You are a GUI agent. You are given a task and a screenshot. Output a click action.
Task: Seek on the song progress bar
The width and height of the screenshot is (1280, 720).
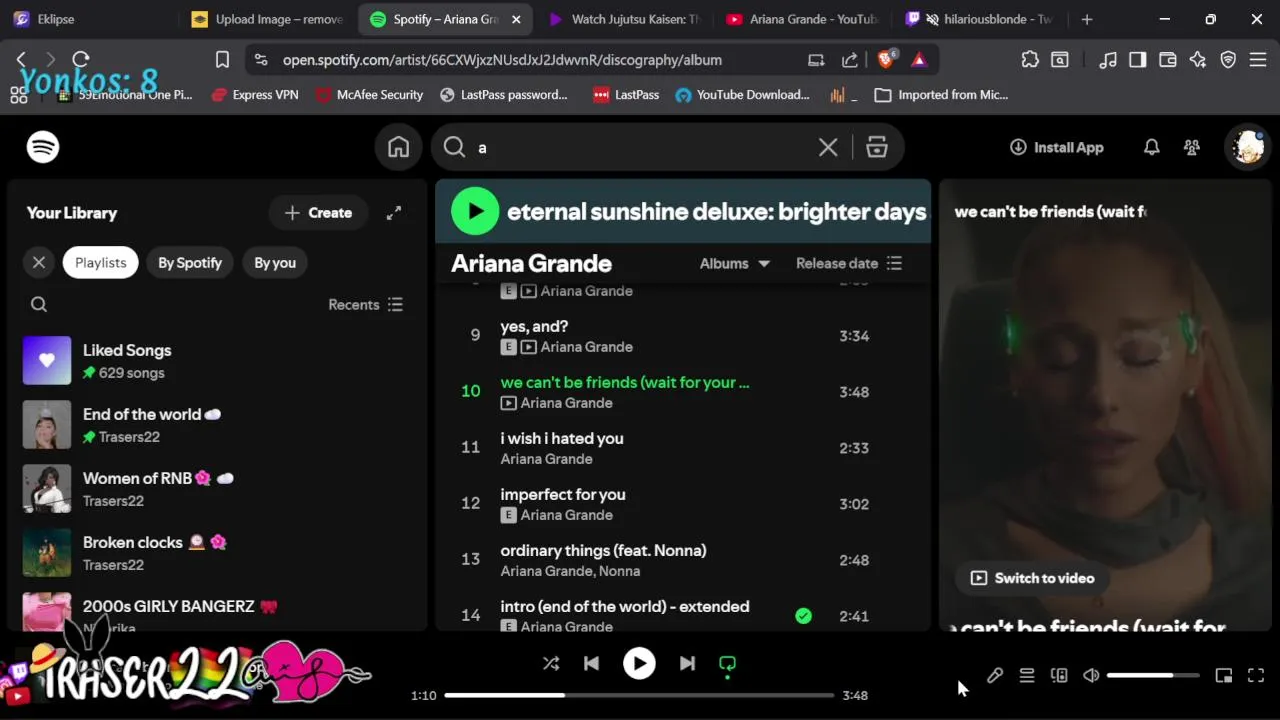[x=639, y=695]
